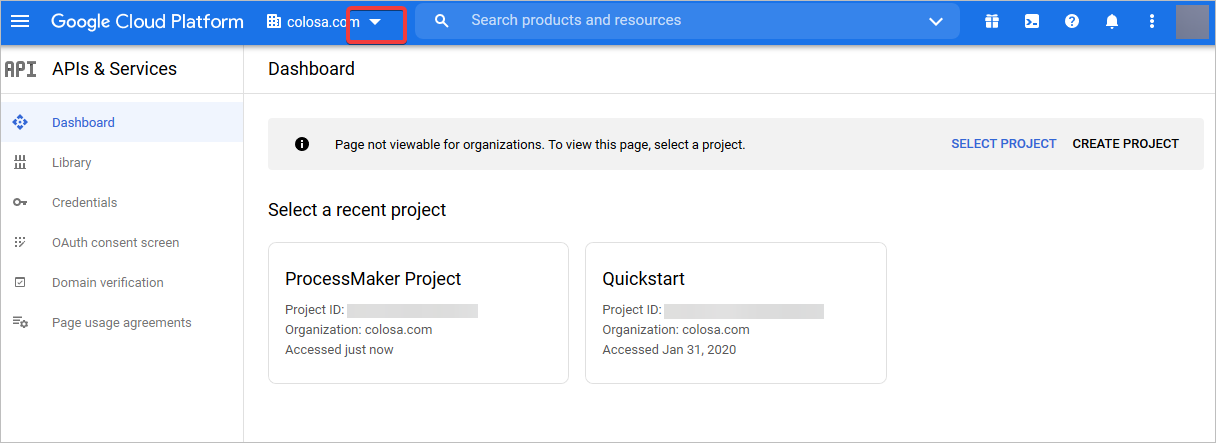
Task: Click the gift free trial icon
Action: (991, 21)
